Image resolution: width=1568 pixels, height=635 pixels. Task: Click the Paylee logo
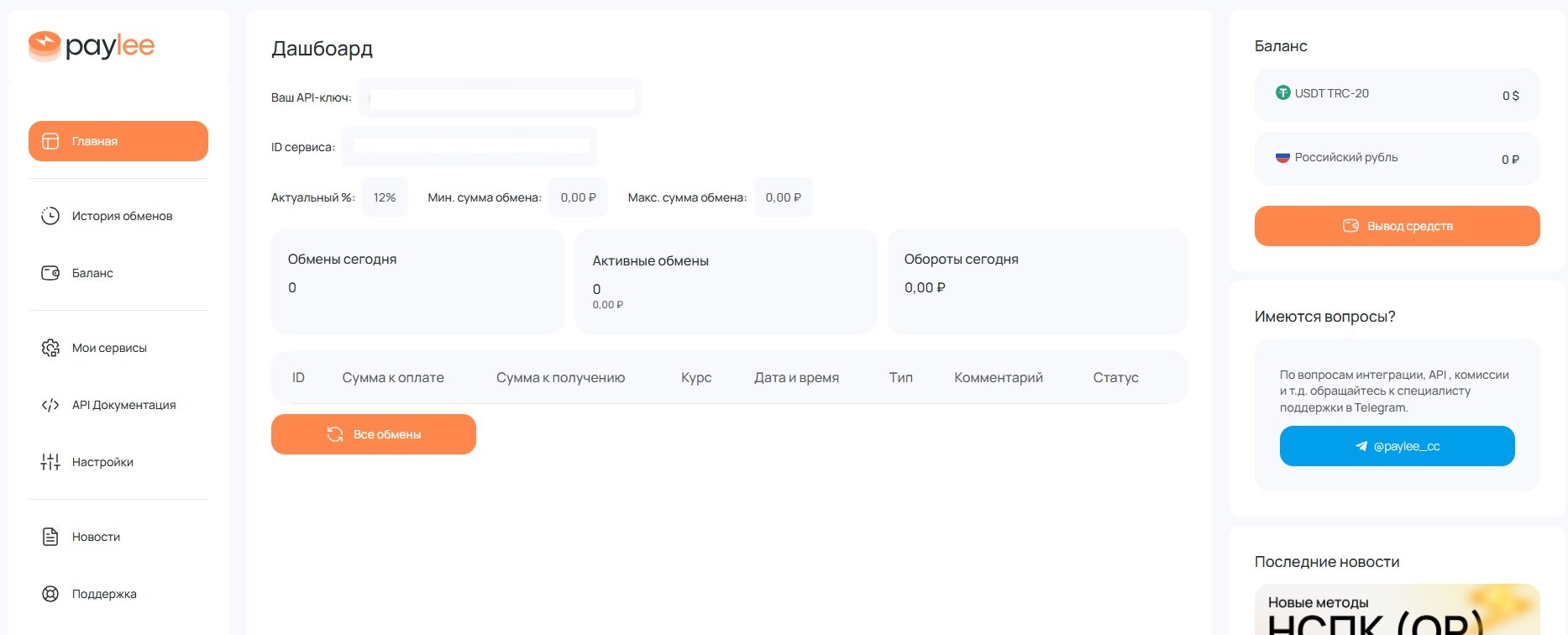point(92,46)
